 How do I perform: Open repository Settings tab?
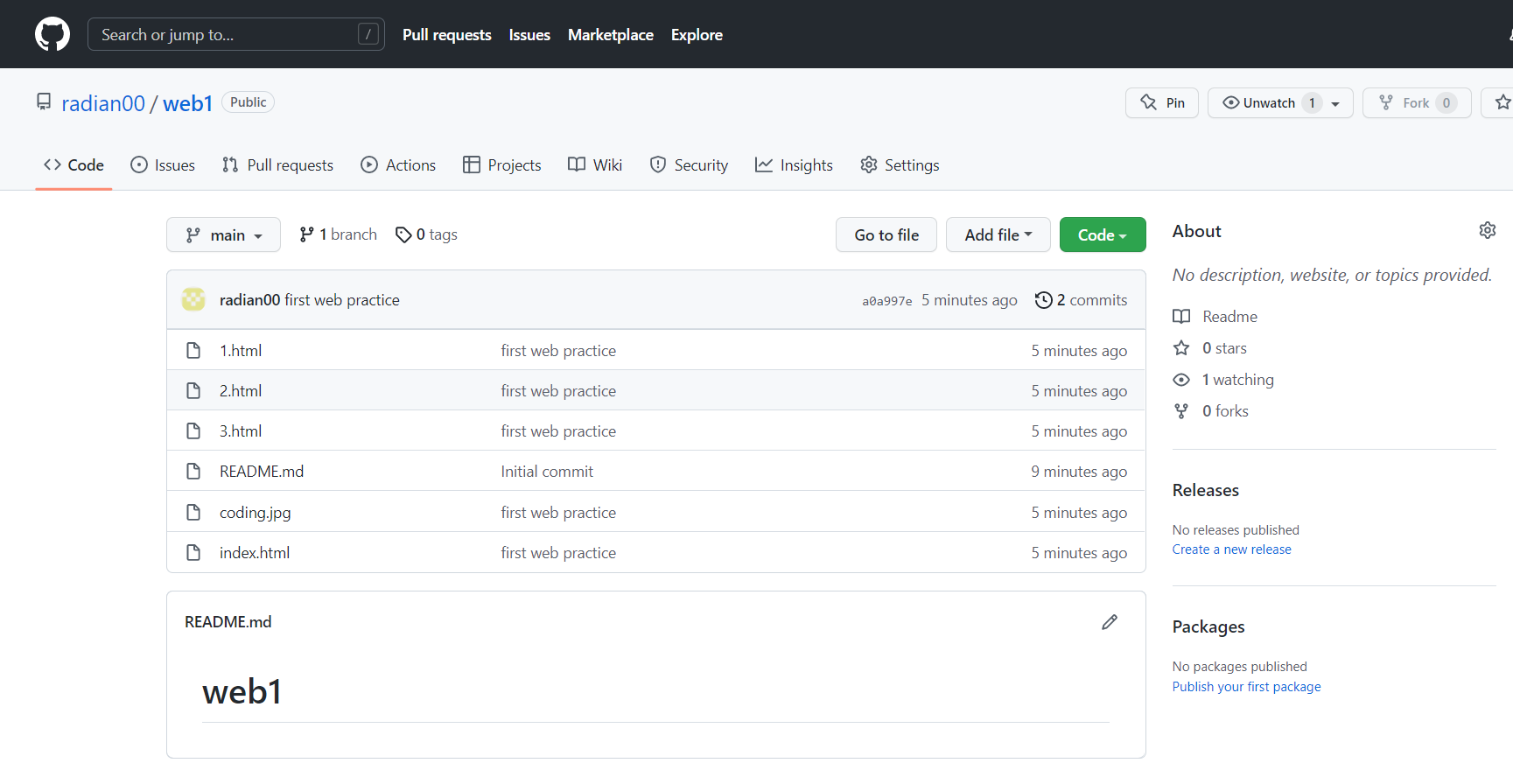(x=900, y=164)
